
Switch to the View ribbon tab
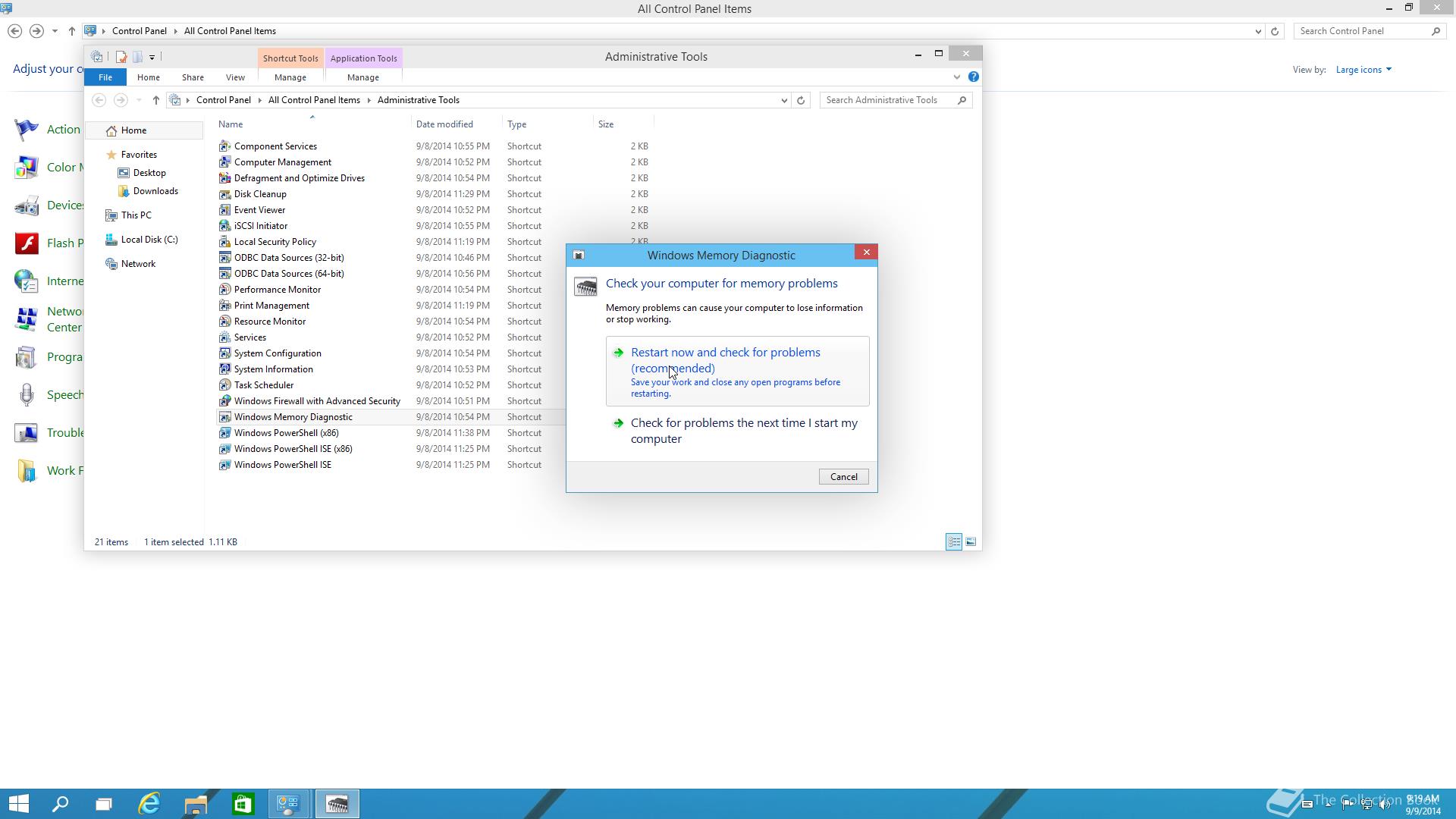(235, 77)
